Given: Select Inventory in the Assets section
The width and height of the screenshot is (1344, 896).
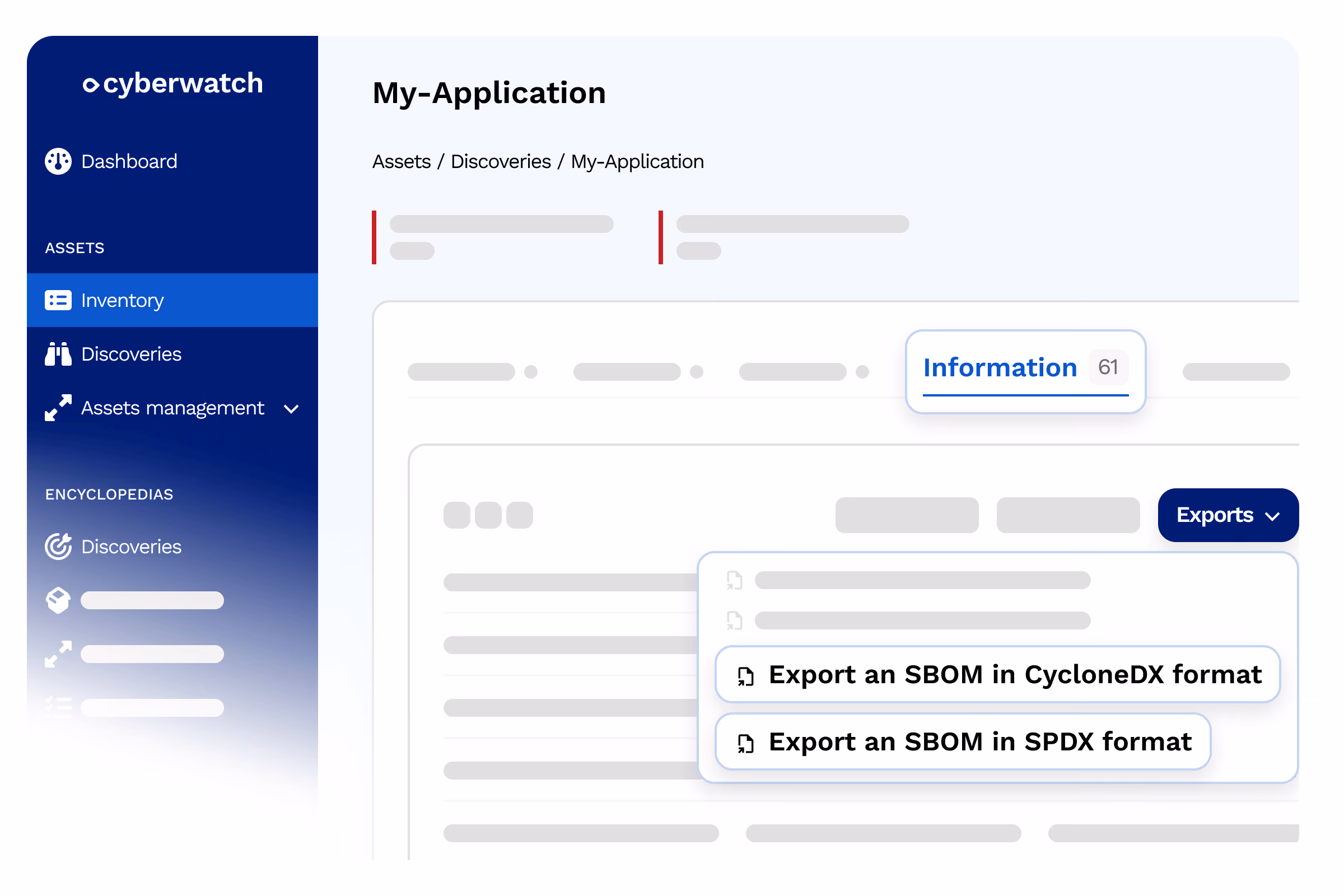Looking at the screenshot, I should click(172, 300).
